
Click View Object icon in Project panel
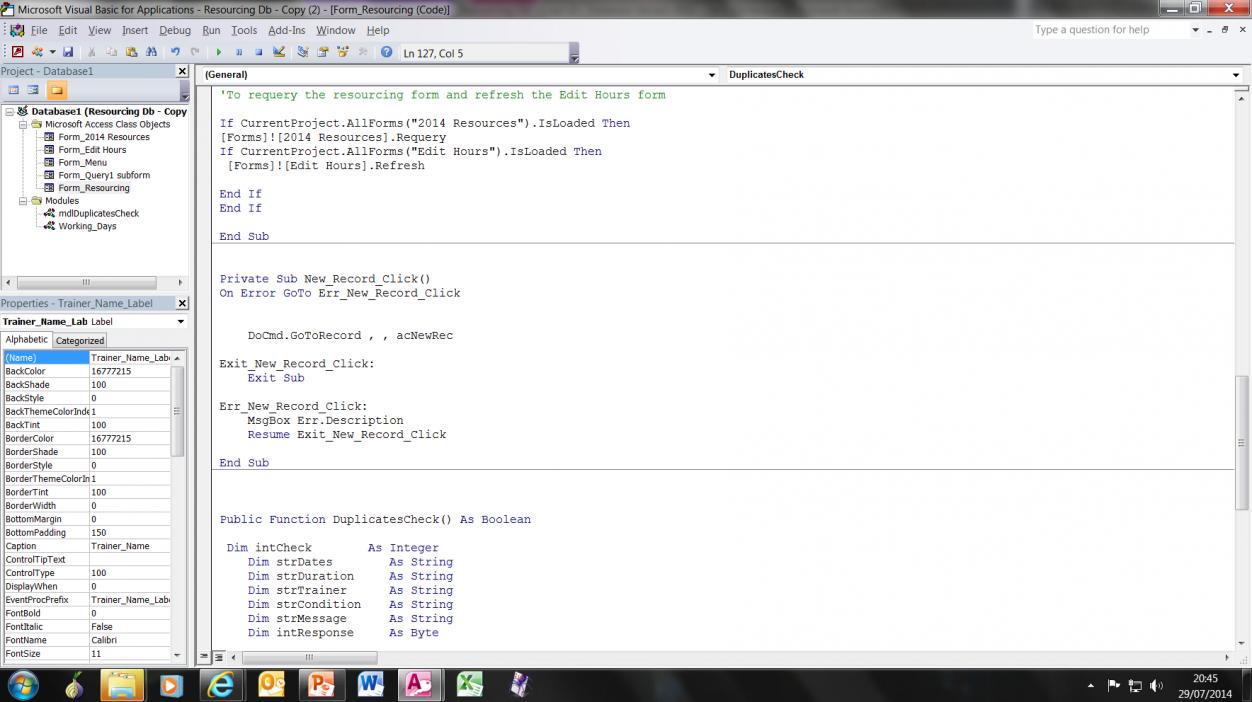click(x=33, y=90)
